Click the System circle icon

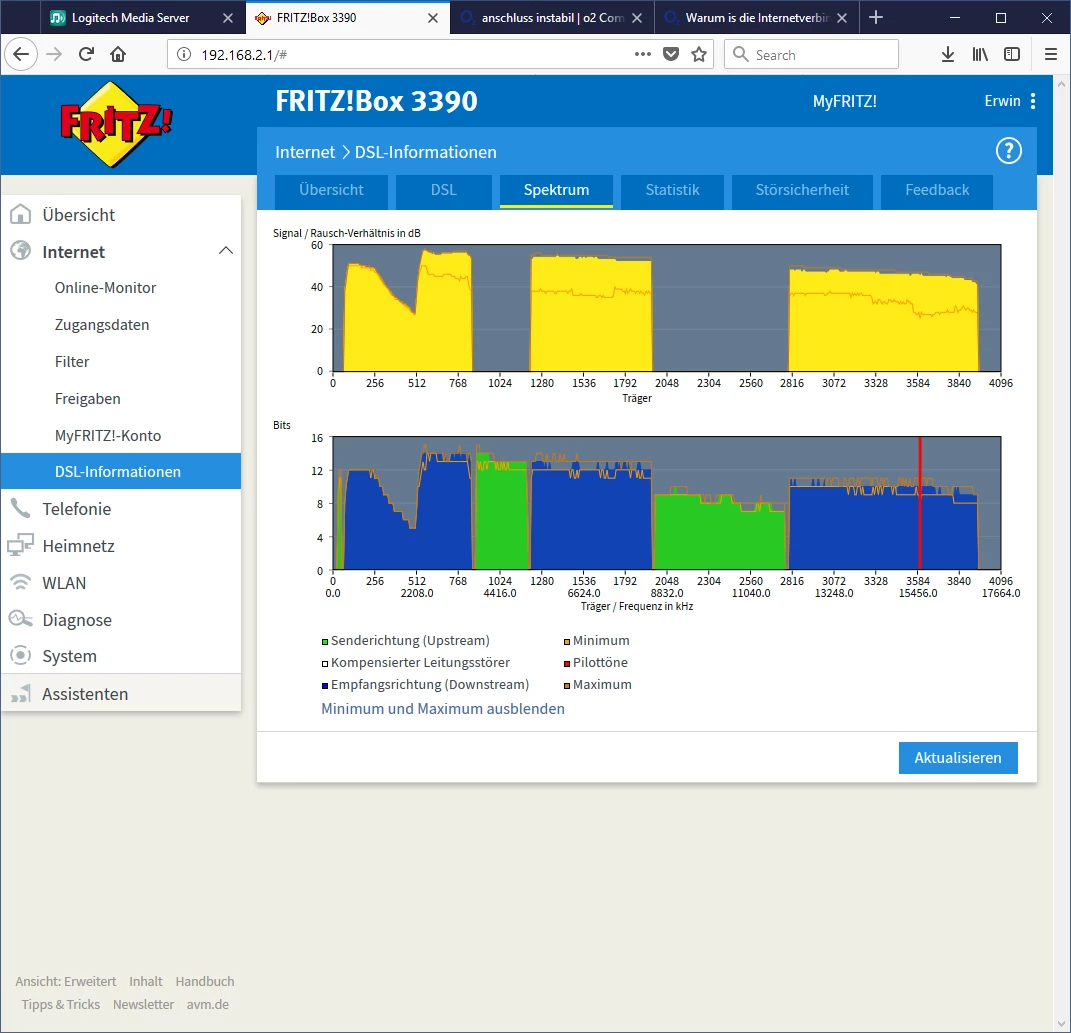tap(20, 655)
